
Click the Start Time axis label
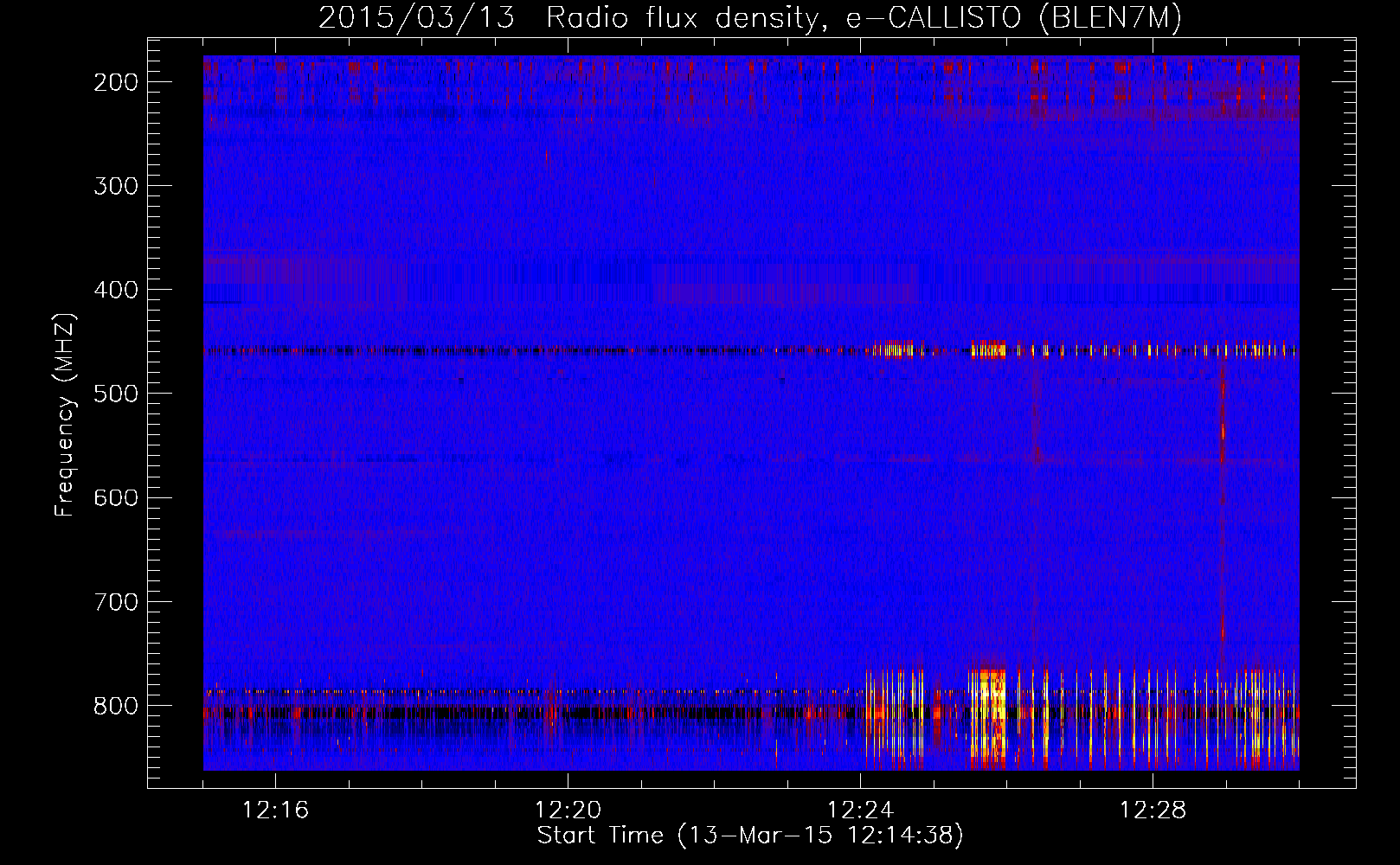click(x=750, y=836)
